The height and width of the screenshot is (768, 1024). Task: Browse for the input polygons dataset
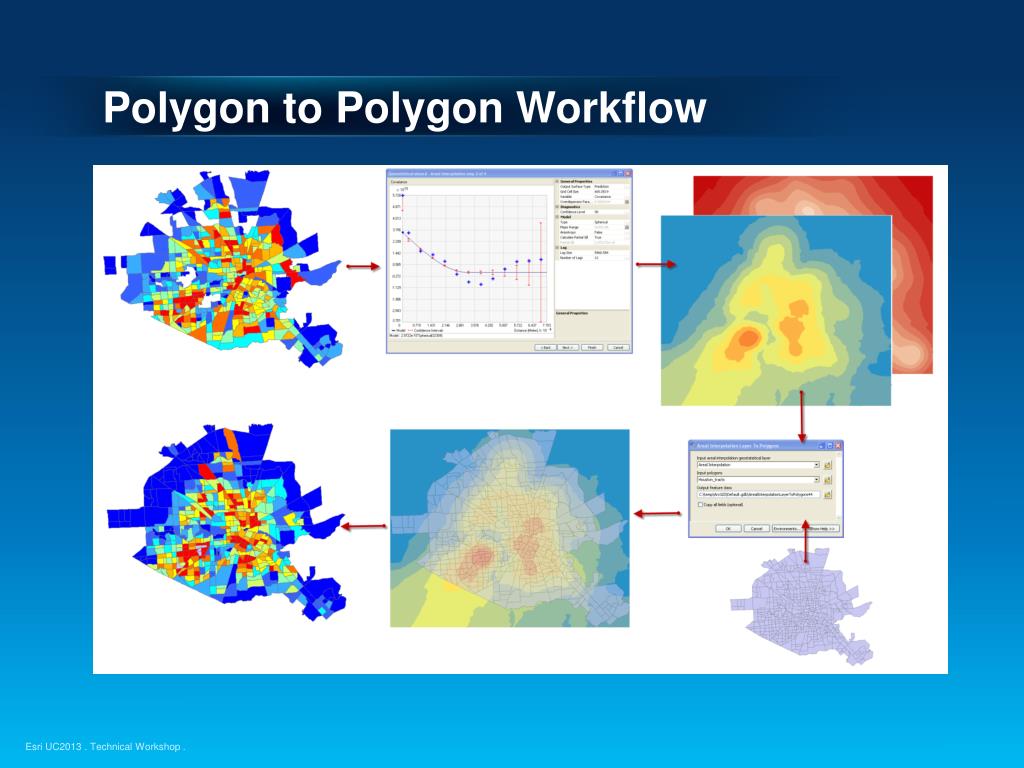point(827,480)
